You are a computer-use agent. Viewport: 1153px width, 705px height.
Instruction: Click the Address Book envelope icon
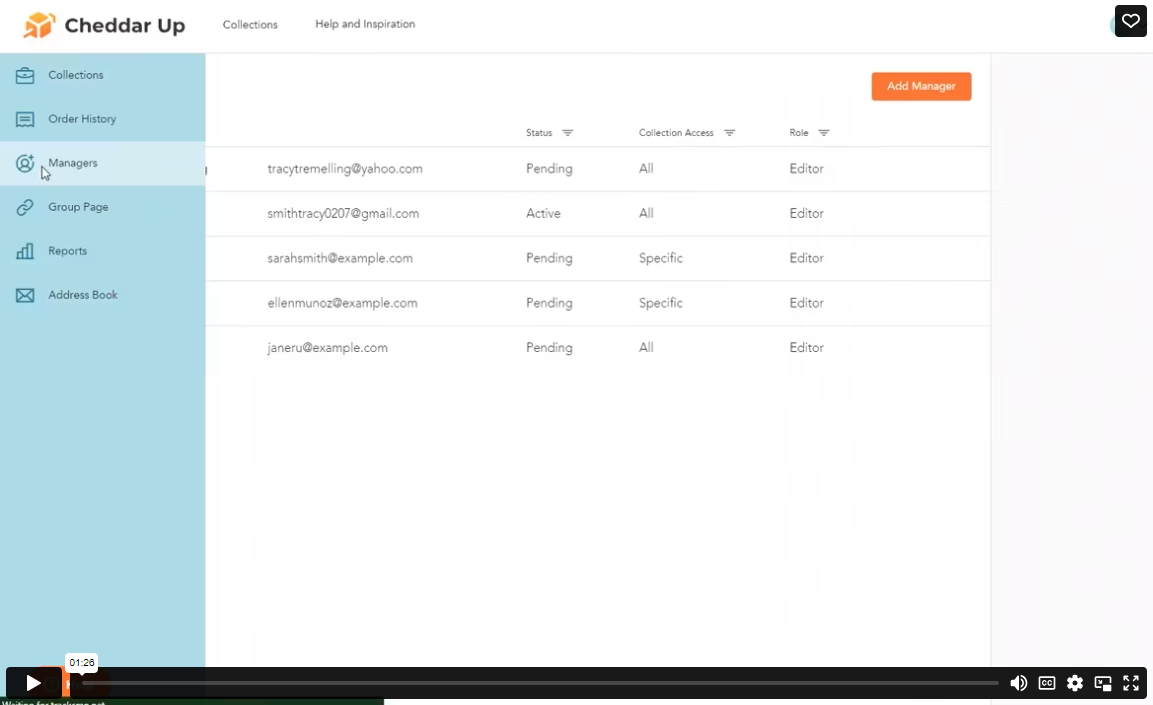point(25,295)
